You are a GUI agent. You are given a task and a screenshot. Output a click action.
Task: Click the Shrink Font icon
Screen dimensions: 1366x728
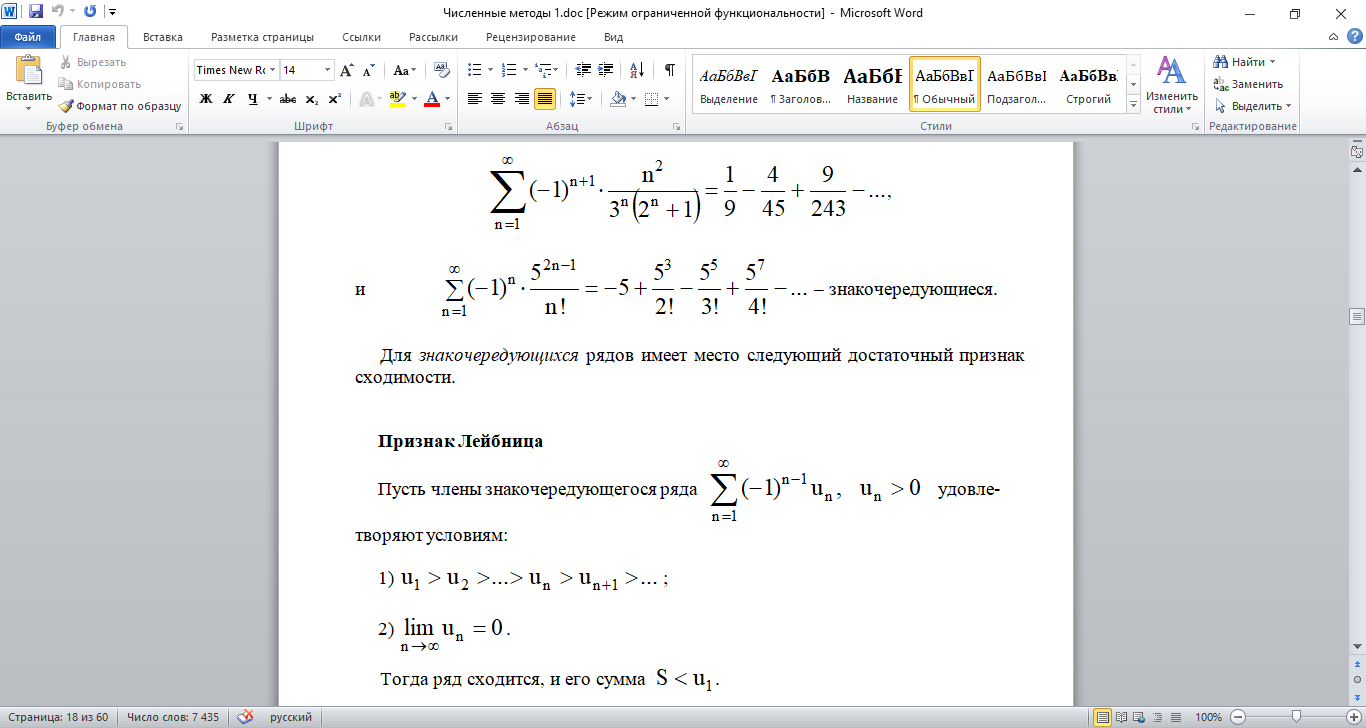click(x=369, y=71)
